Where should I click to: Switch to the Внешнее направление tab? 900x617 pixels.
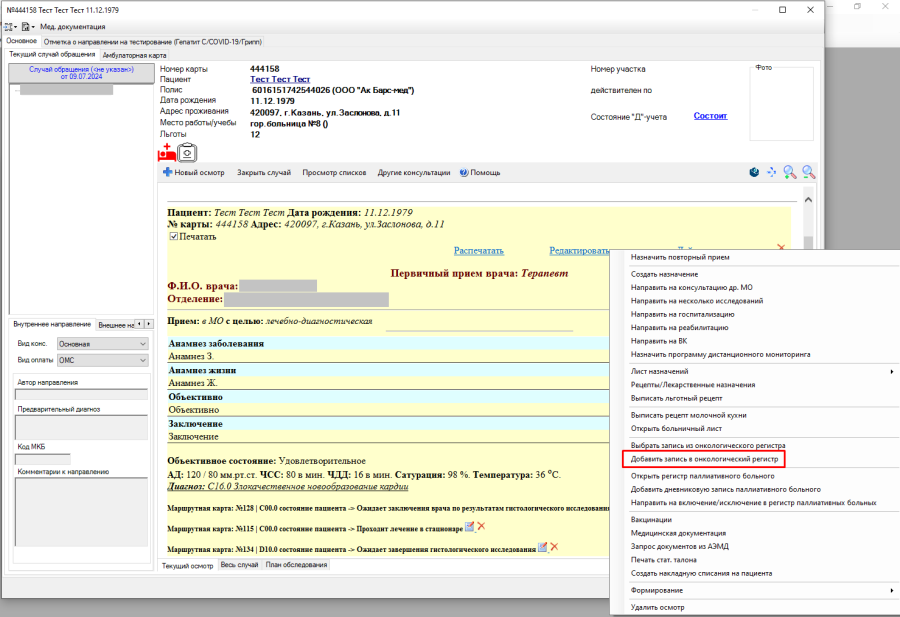pos(116,325)
